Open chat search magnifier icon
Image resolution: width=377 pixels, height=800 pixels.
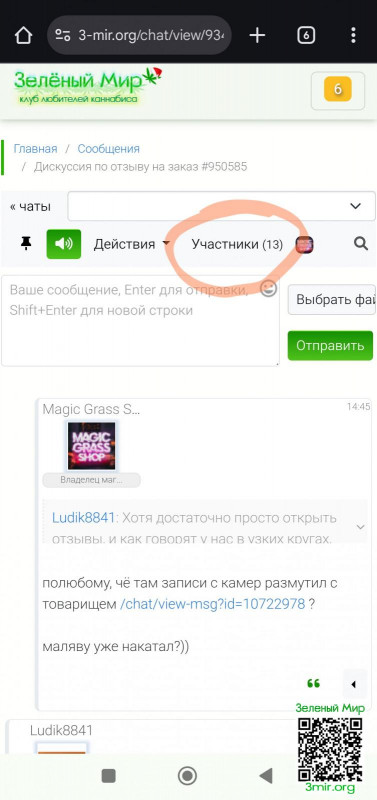tap(361, 244)
